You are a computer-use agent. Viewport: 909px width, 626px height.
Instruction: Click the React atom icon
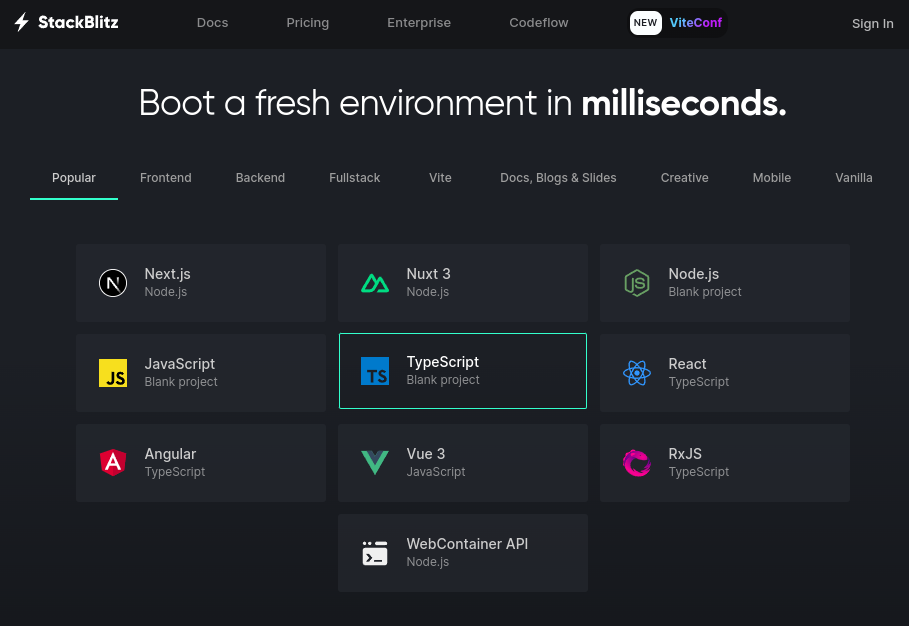click(x=637, y=373)
